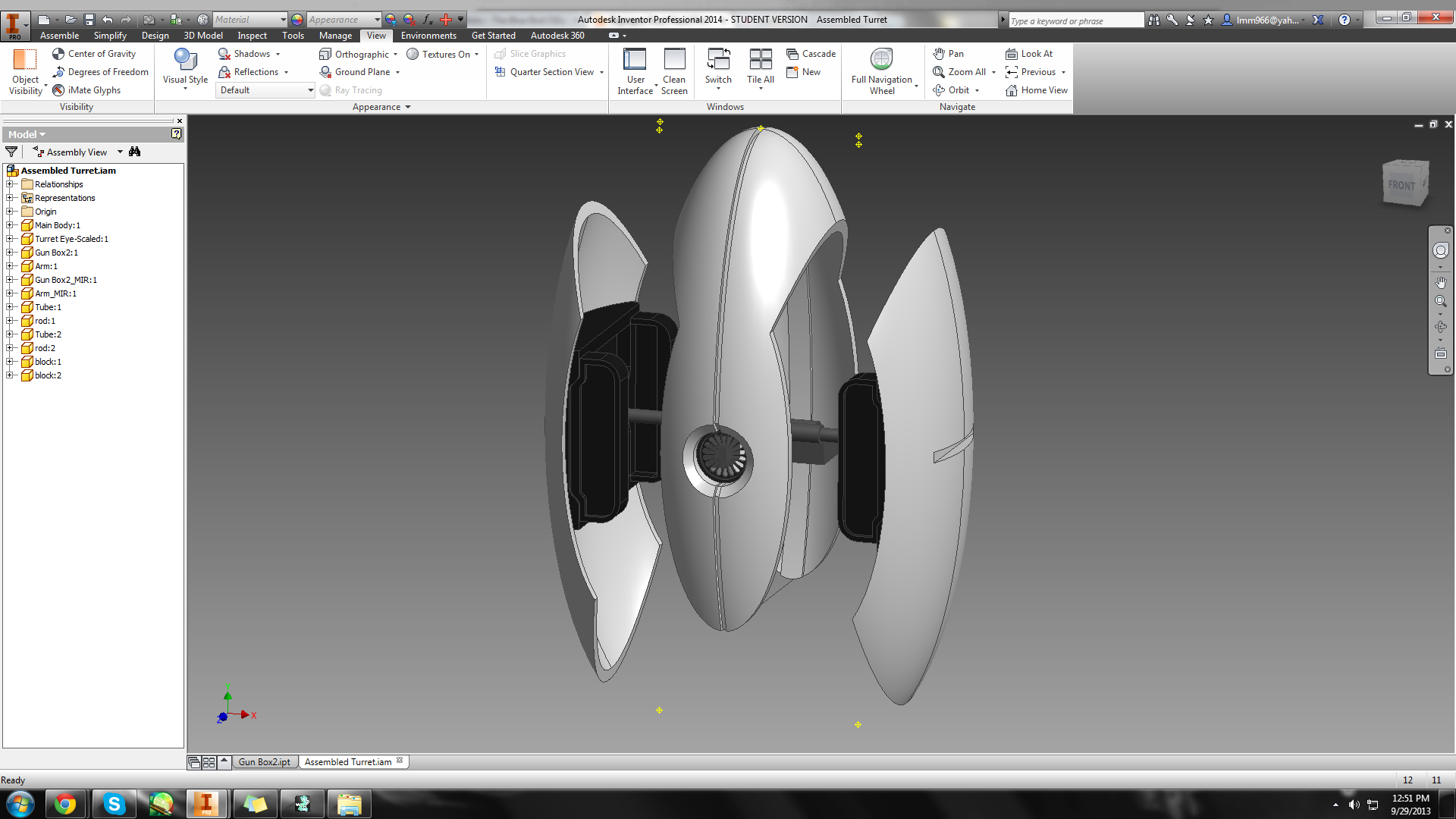1456x819 pixels.
Task: Click the Appearance color wheel icon
Action: [297, 20]
